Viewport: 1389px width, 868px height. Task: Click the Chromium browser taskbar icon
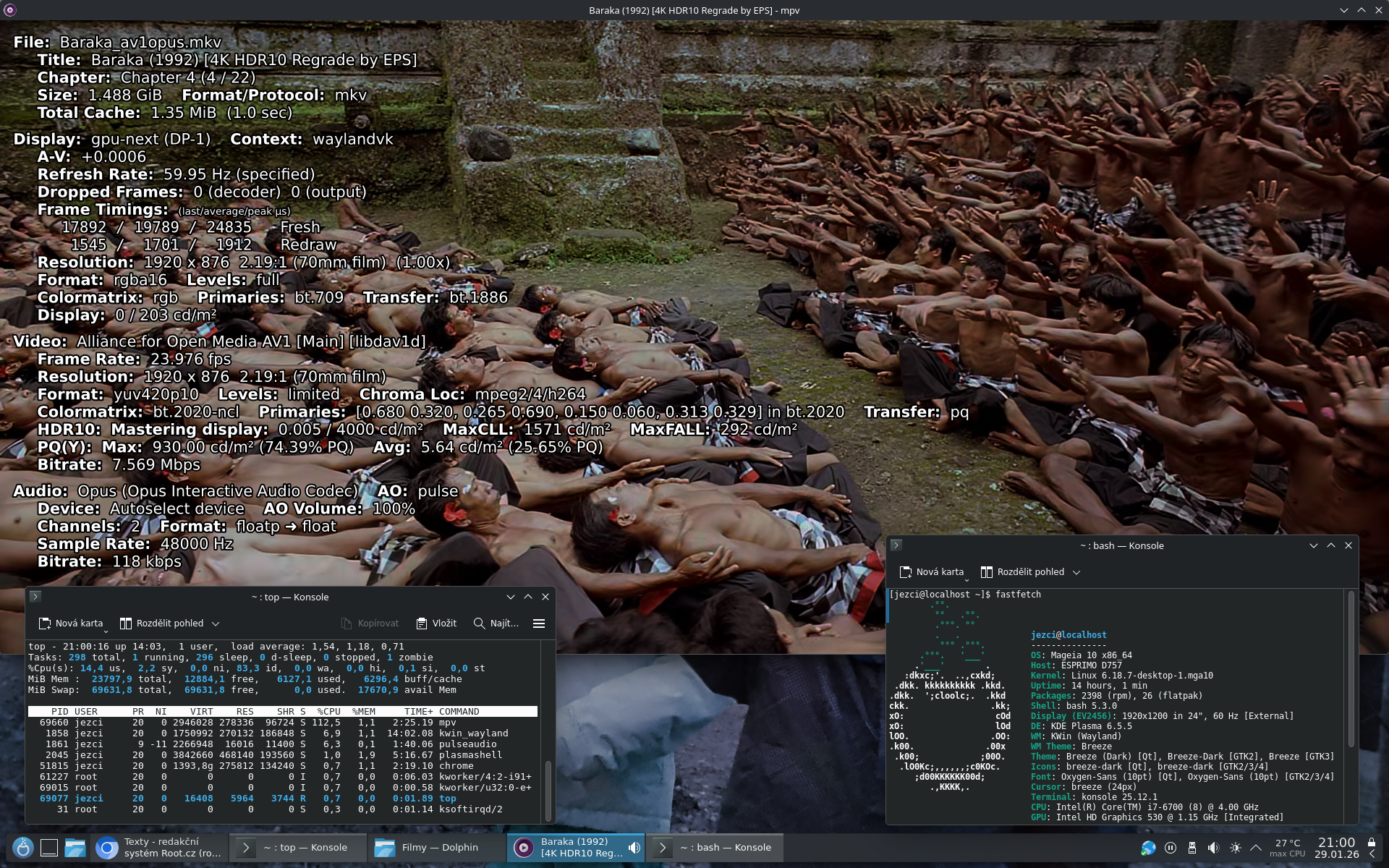(x=106, y=847)
